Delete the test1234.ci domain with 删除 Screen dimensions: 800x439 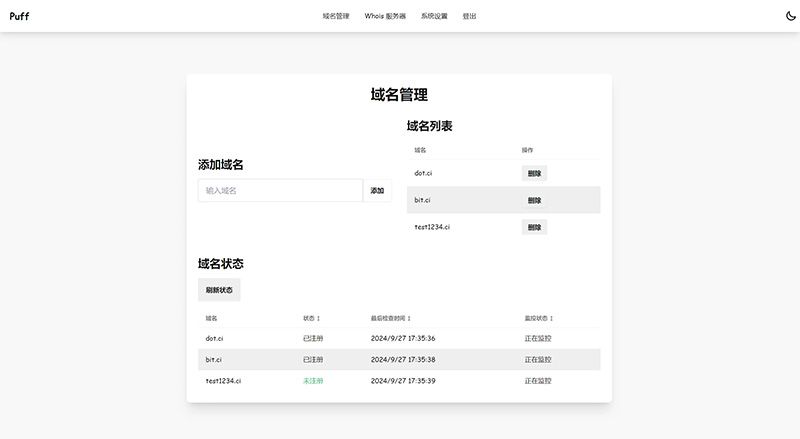pyautogui.click(x=534, y=227)
